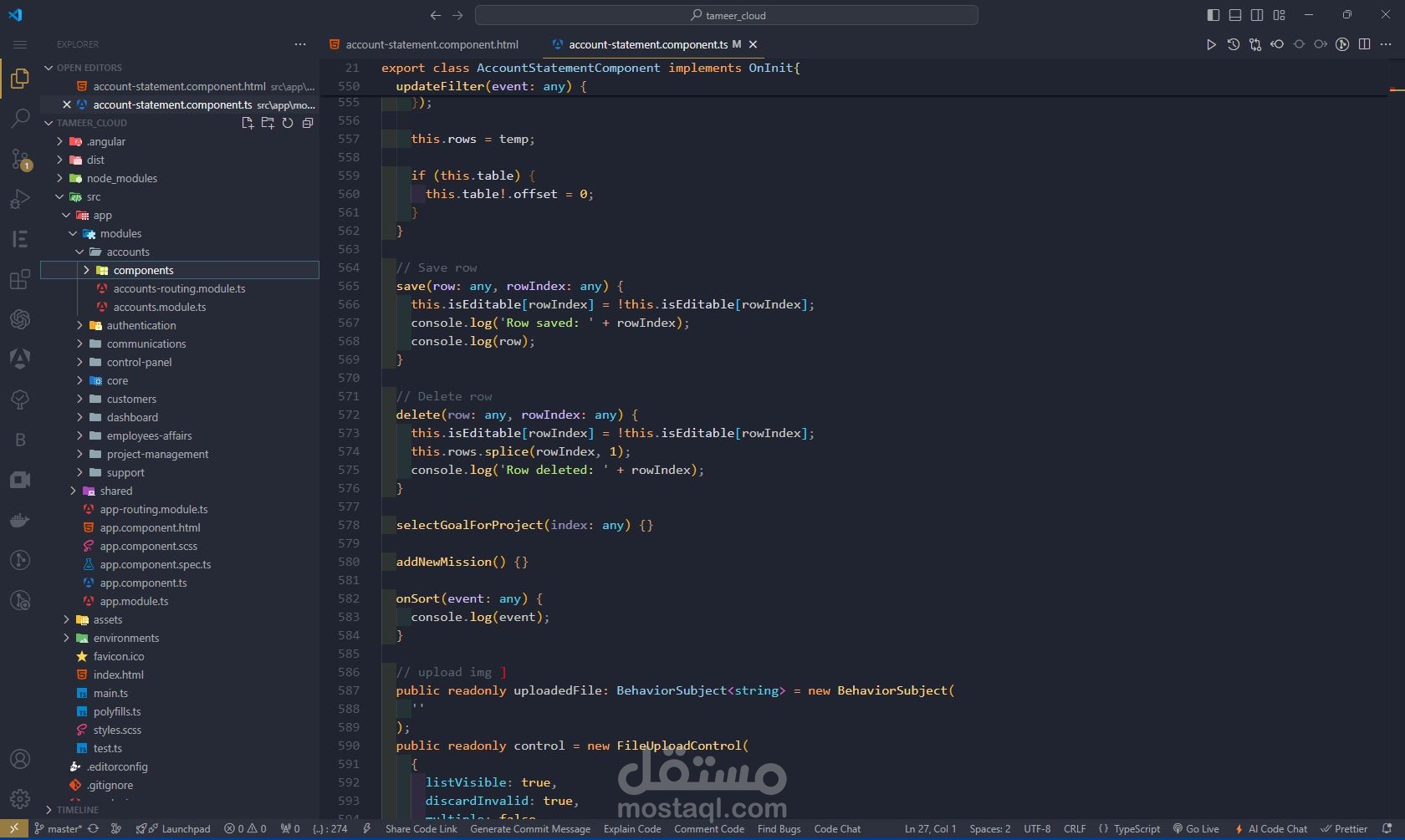Toggle the secondary side bar layout button
This screenshot has height=840, width=1405.
pyautogui.click(x=1257, y=15)
